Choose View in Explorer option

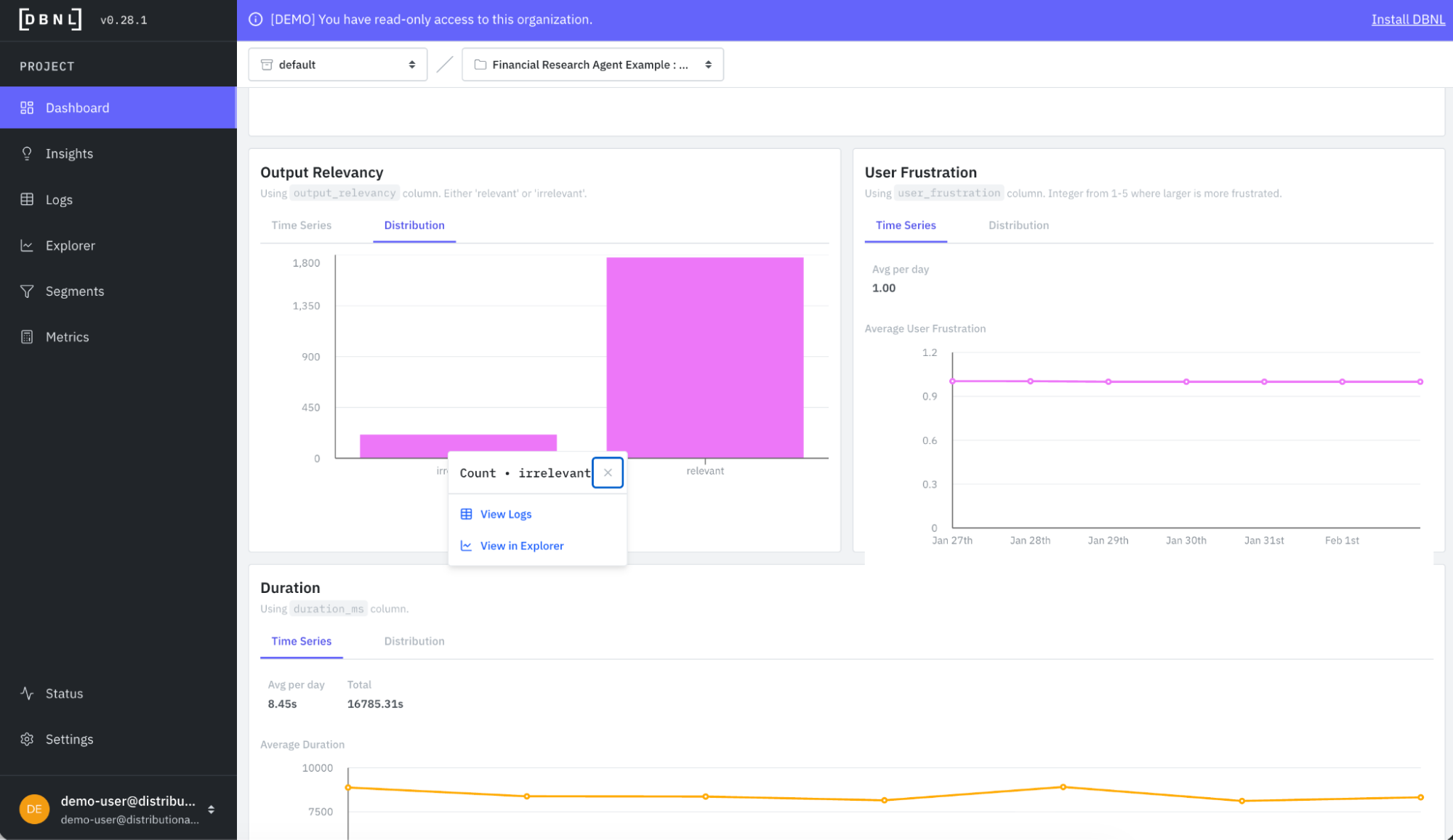(521, 546)
